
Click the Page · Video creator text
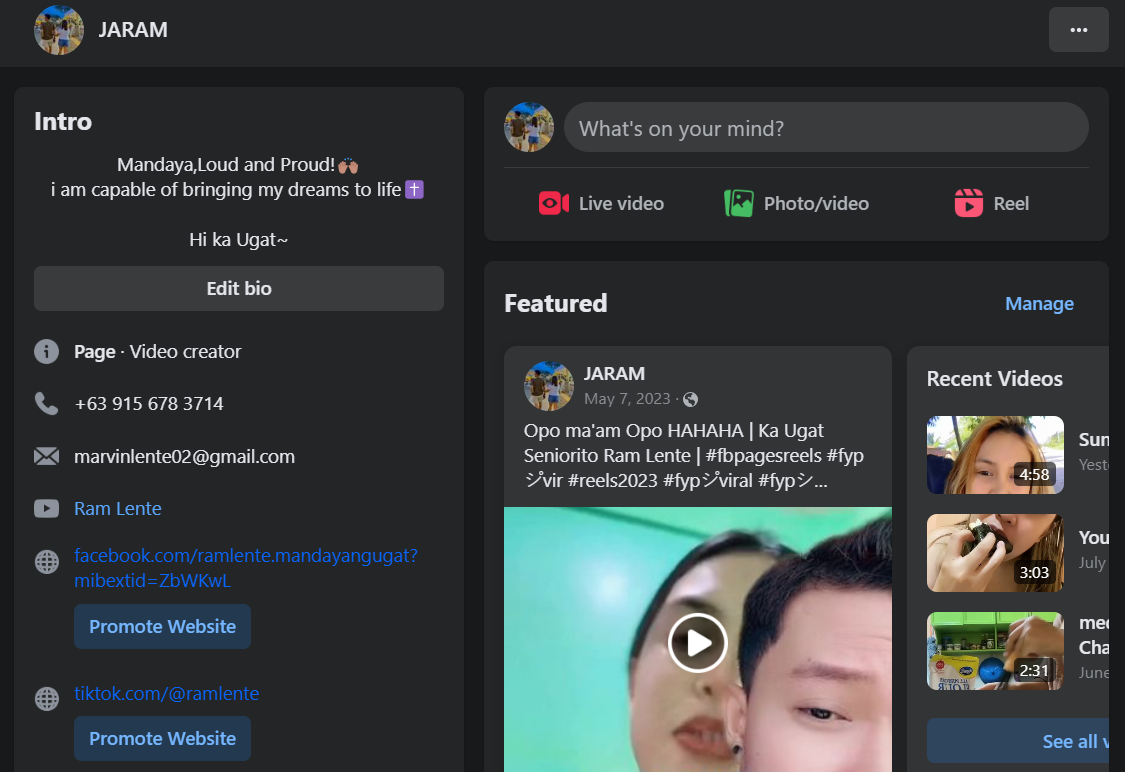[x=158, y=352]
